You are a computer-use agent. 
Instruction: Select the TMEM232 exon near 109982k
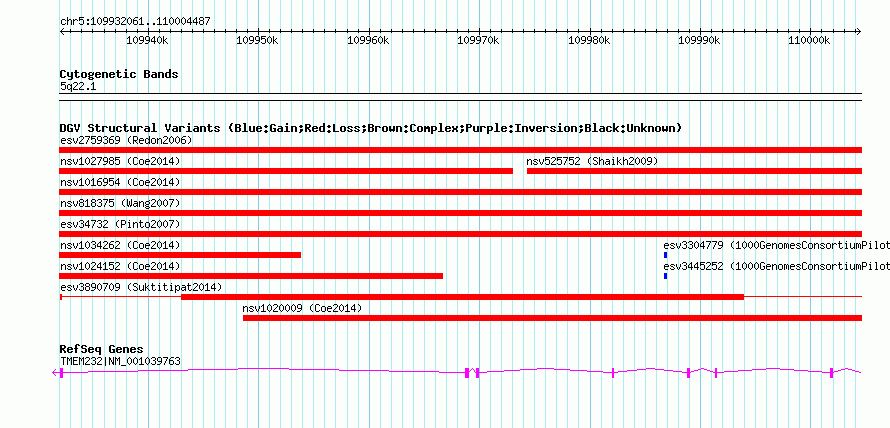click(x=613, y=373)
